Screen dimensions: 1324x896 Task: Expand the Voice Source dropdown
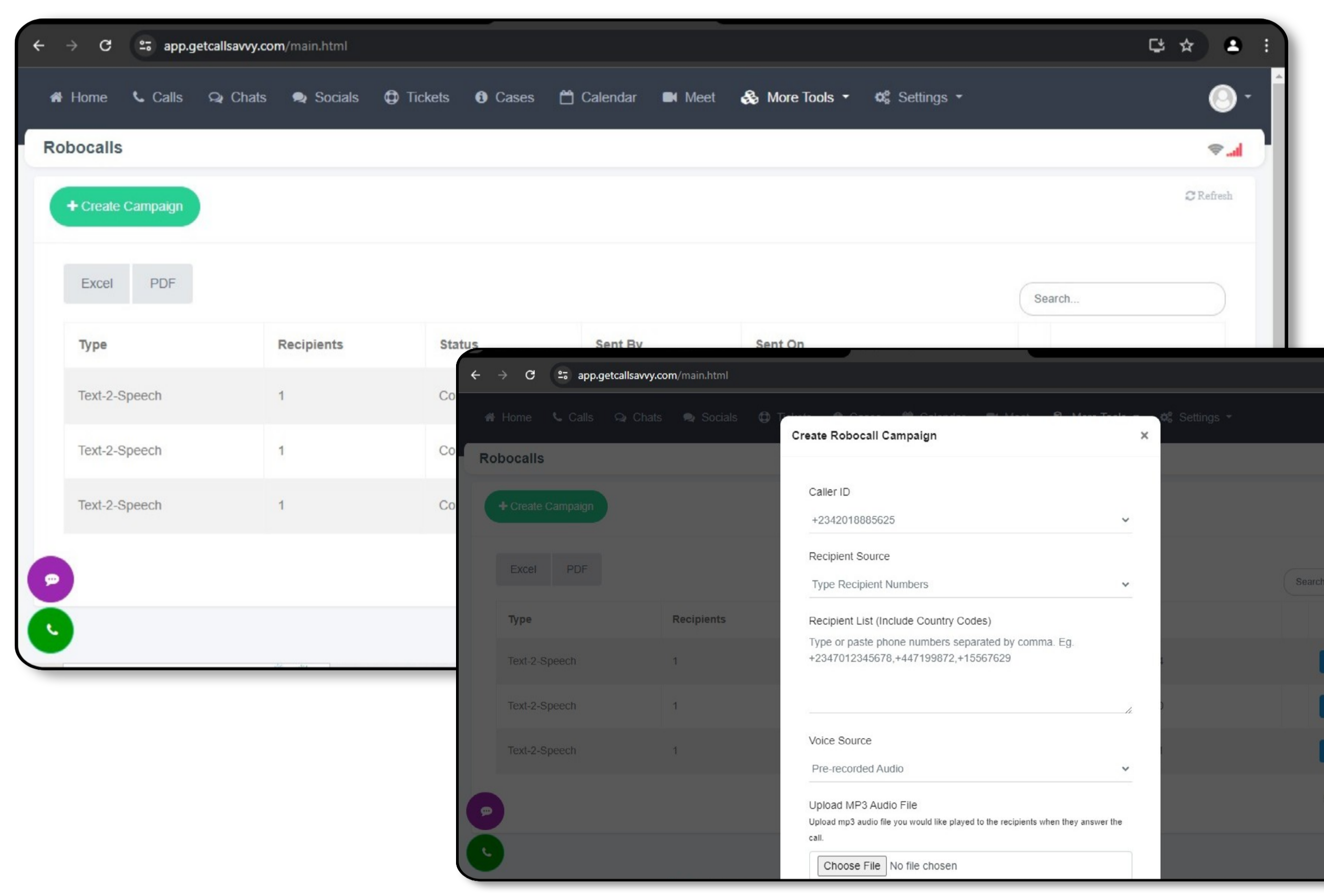pos(970,768)
